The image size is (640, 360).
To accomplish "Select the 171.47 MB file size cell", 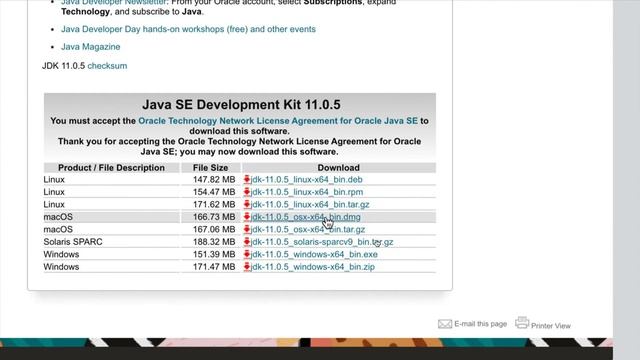I will pos(214,267).
